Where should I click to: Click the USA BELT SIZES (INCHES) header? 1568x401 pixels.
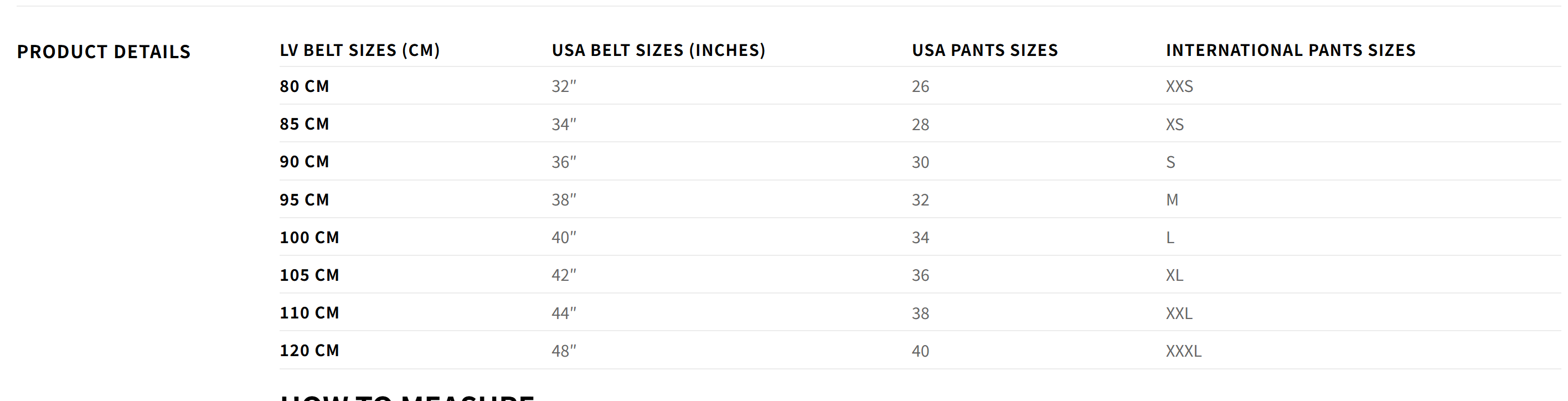click(659, 50)
